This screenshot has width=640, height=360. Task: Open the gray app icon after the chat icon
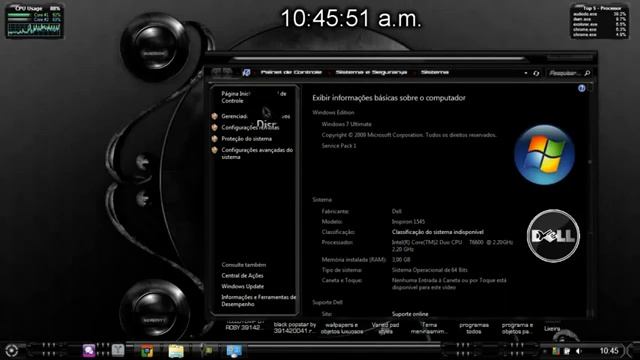[x=118, y=350]
